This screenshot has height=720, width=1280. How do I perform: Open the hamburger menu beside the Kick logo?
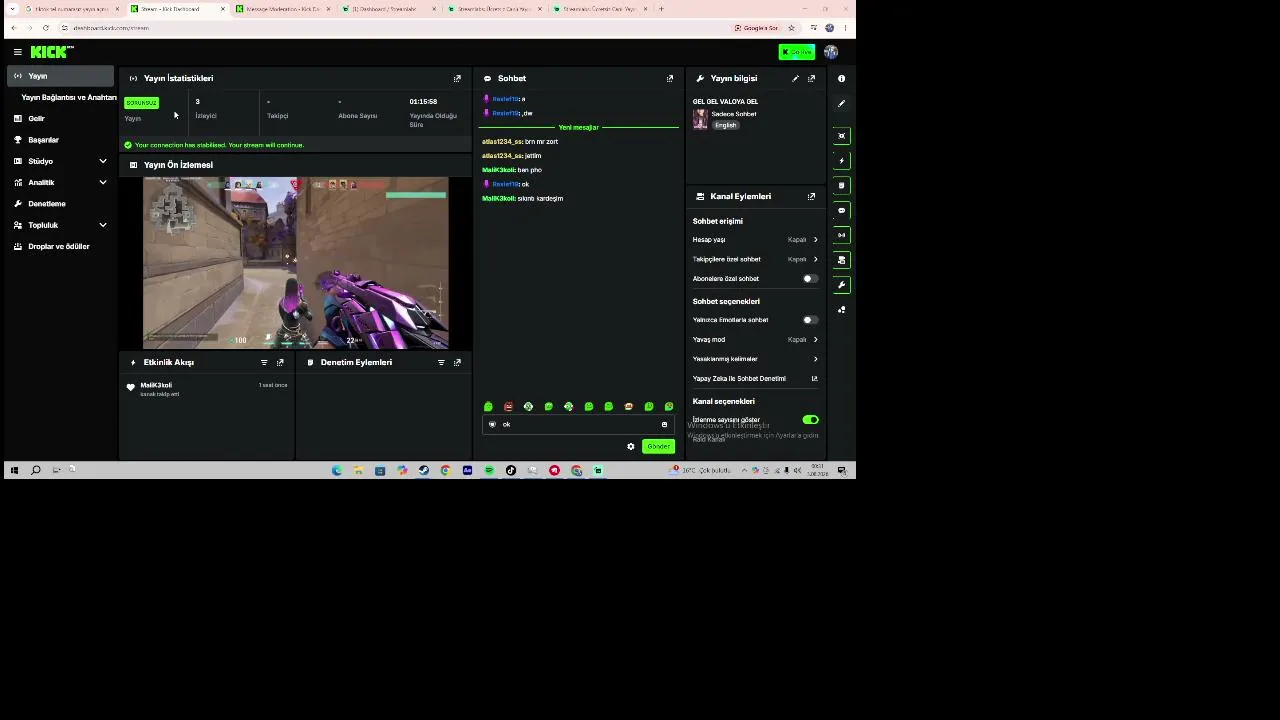point(17,52)
